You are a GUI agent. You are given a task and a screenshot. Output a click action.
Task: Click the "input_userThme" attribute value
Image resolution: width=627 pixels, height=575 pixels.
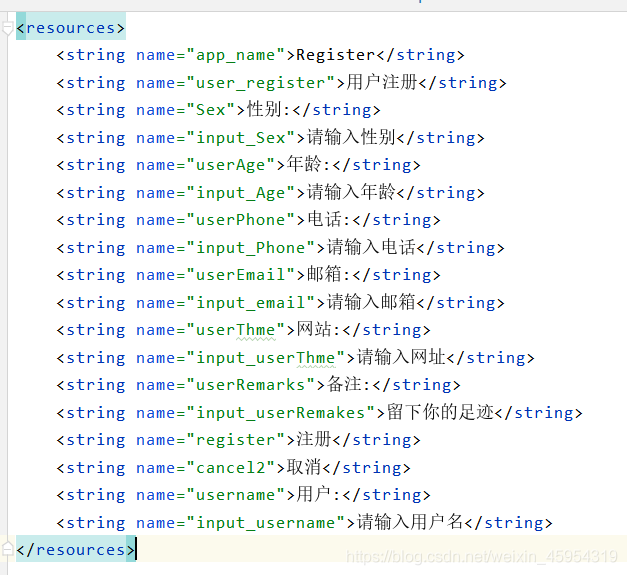click(x=266, y=358)
